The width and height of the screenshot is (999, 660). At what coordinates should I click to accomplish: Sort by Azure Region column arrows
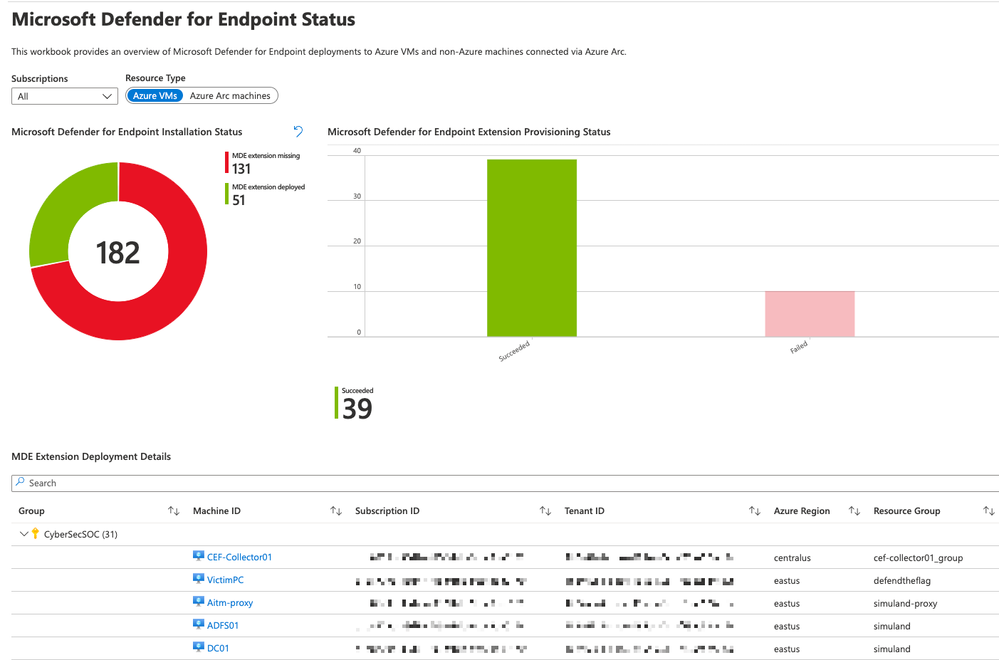[854, 511]
